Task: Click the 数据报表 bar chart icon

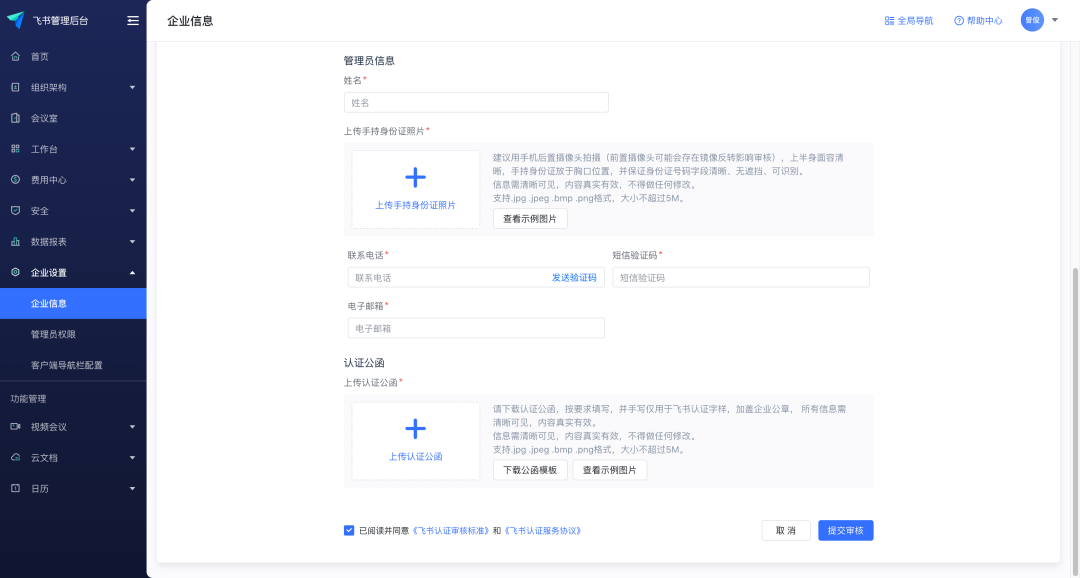Action: click(x=15, y=242)
